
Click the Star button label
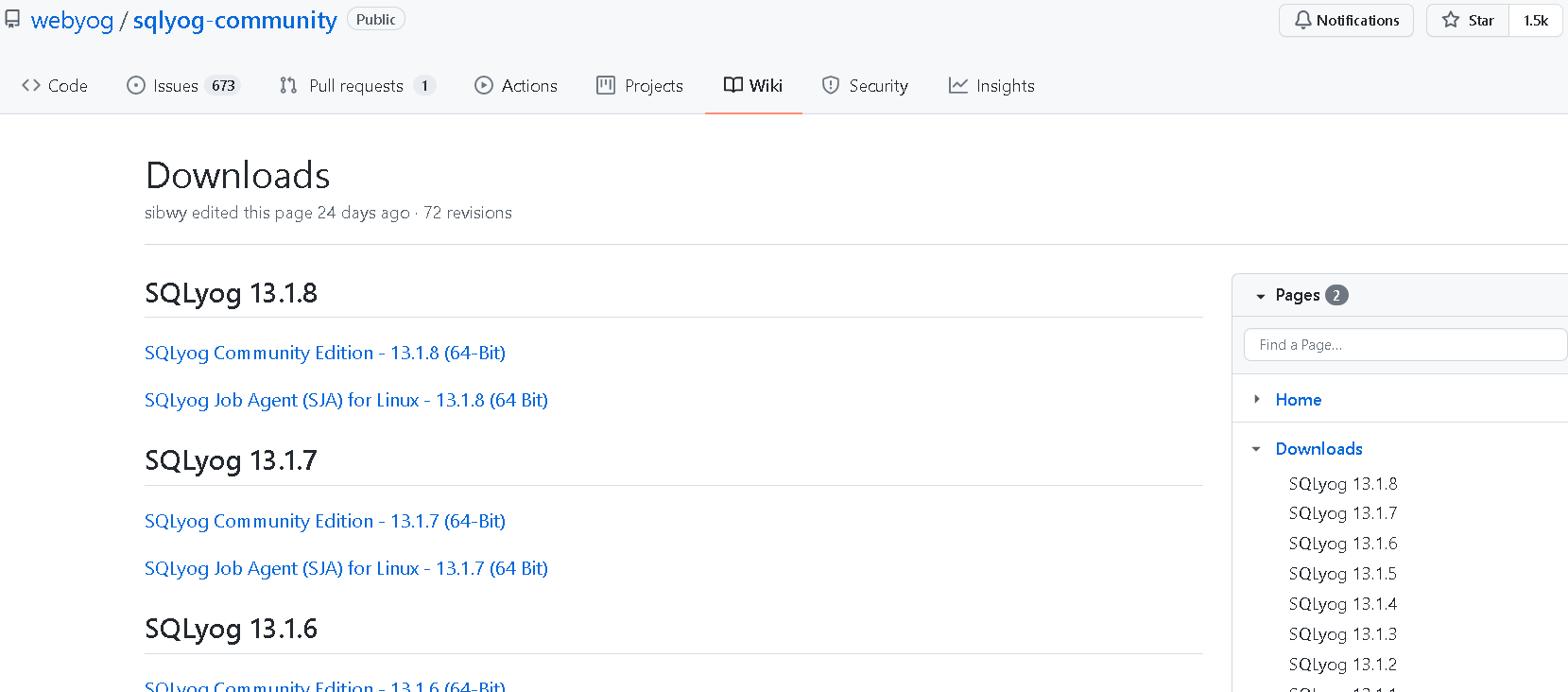pos(1481,20)
